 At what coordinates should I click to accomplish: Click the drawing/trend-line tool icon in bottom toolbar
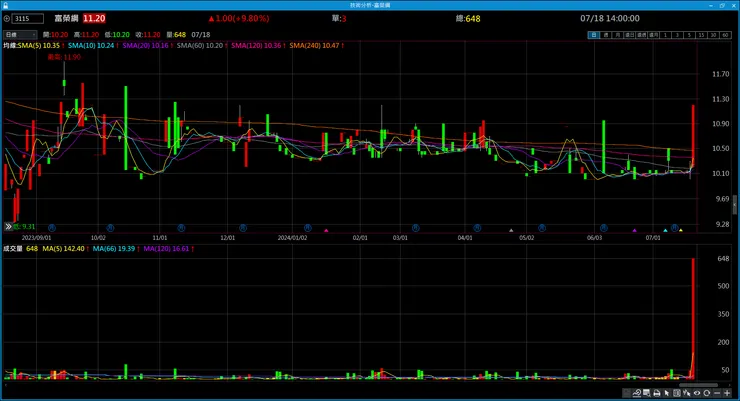[637, 393]
